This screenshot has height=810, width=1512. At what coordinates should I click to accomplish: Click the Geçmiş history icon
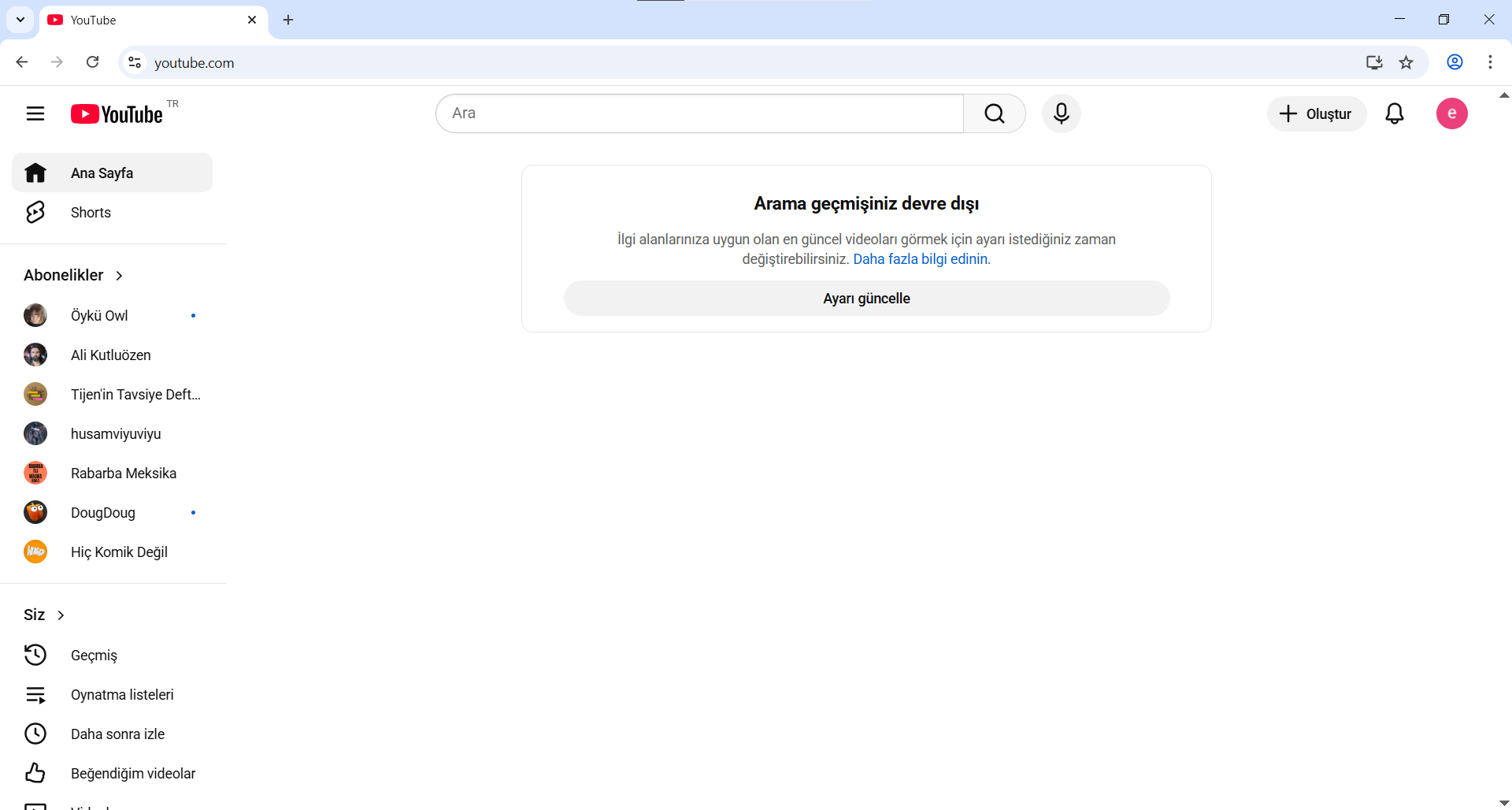coord(35,655)
